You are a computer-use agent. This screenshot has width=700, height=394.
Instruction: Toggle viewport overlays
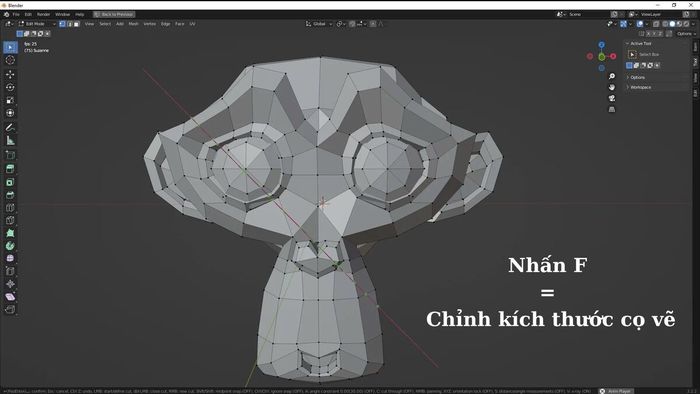pyautogui.click(x=640, y=24)
